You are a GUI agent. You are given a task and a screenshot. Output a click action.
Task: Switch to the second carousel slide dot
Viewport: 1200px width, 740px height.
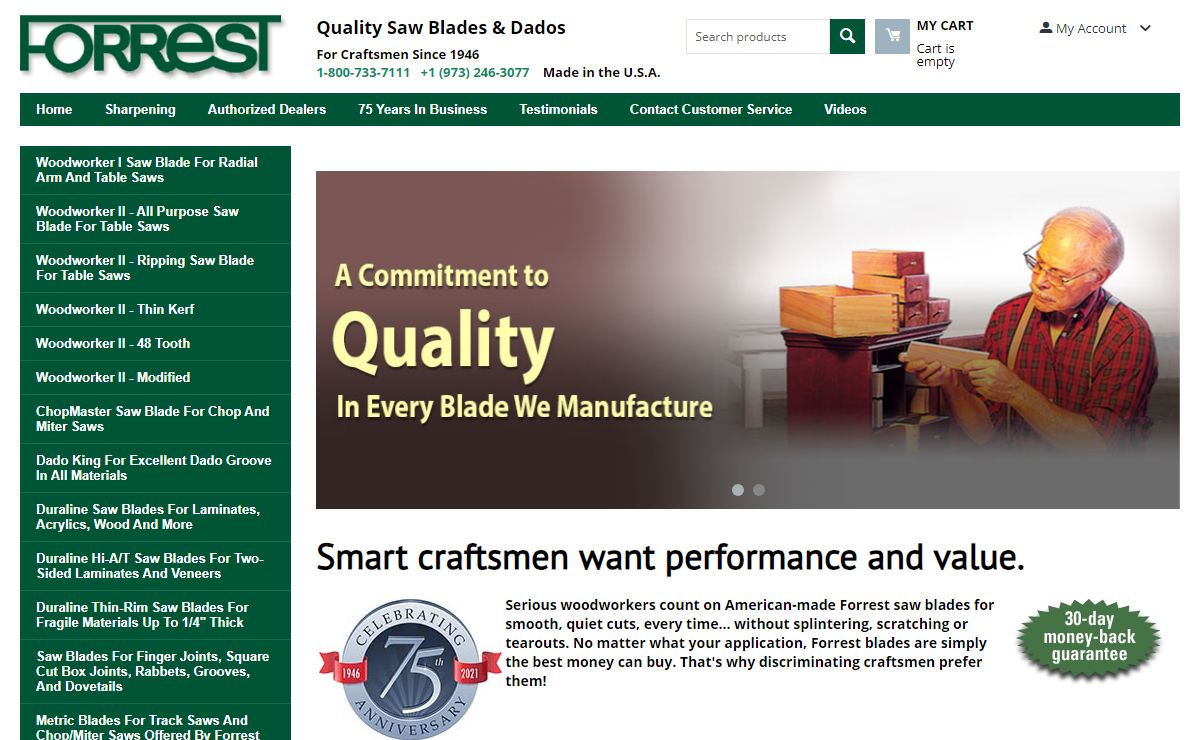pos(759,490)
